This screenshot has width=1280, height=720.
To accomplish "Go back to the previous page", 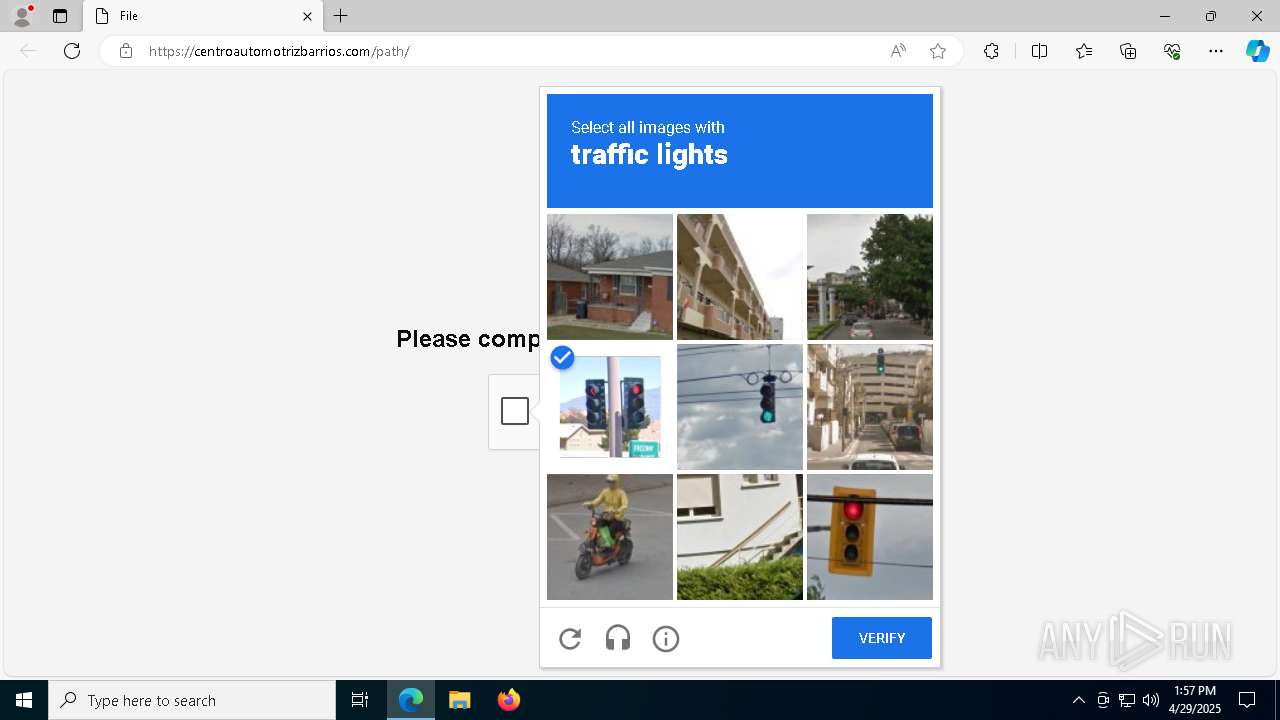I will tap(28, 51).
